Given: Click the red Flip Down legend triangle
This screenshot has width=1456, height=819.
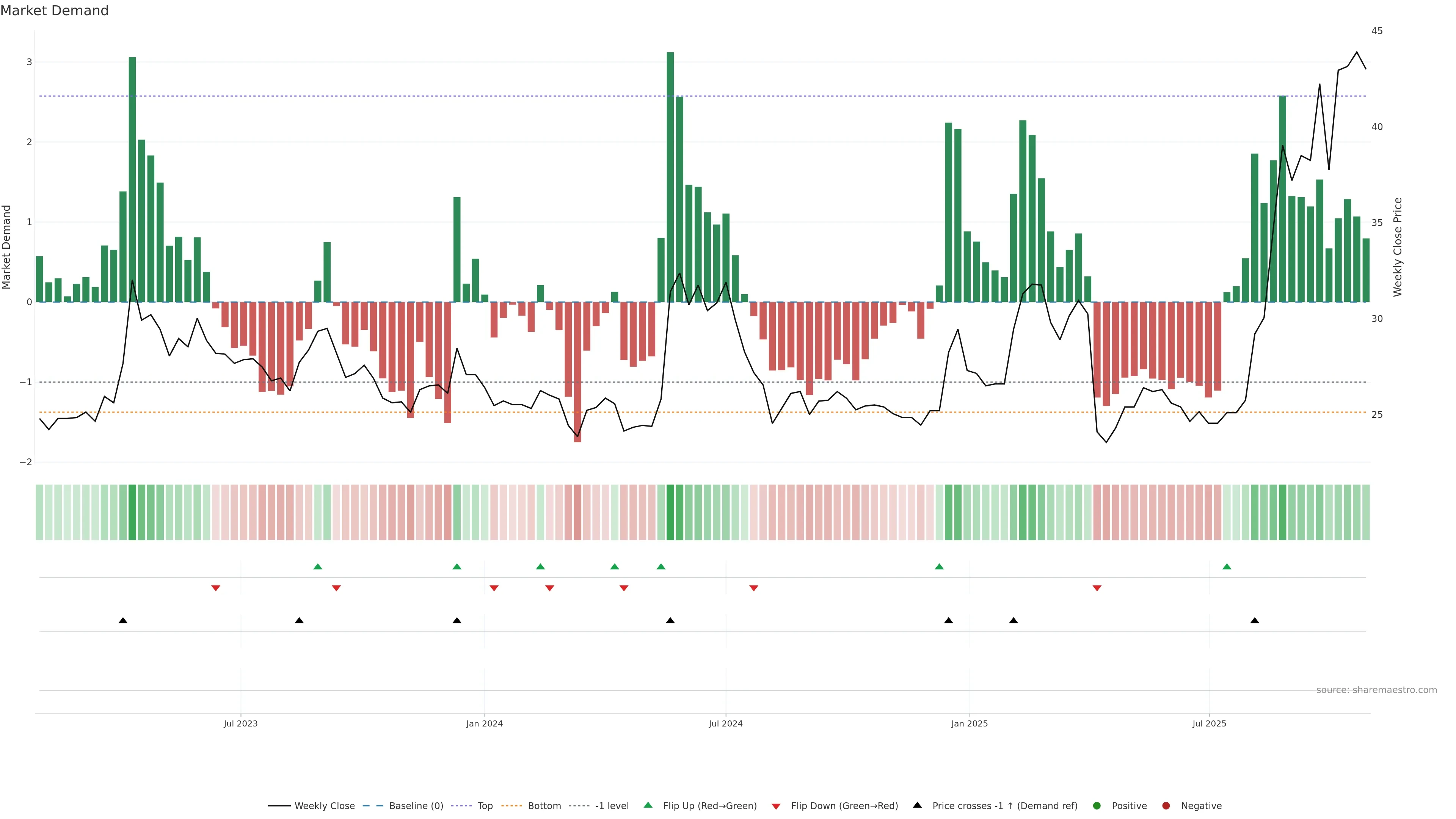Looking at the screenshot, I should point(776,806).
